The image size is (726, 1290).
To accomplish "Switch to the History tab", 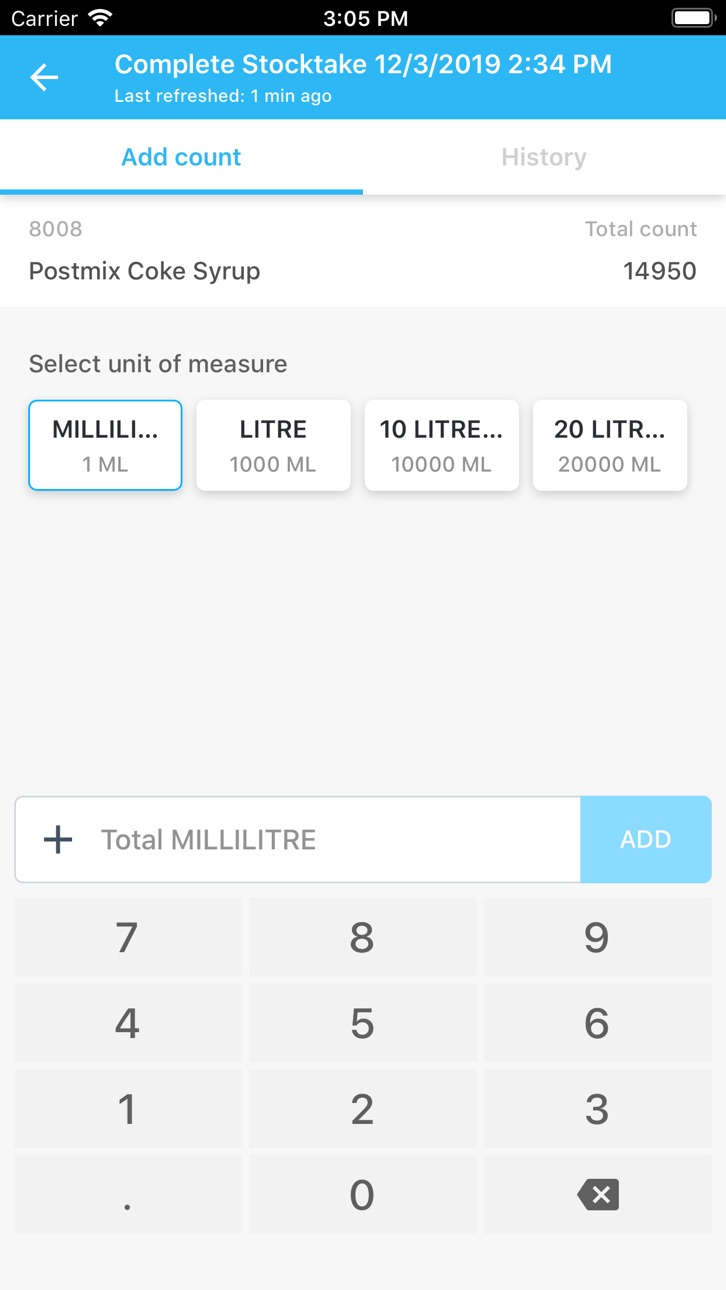I will tap(544, 157).
